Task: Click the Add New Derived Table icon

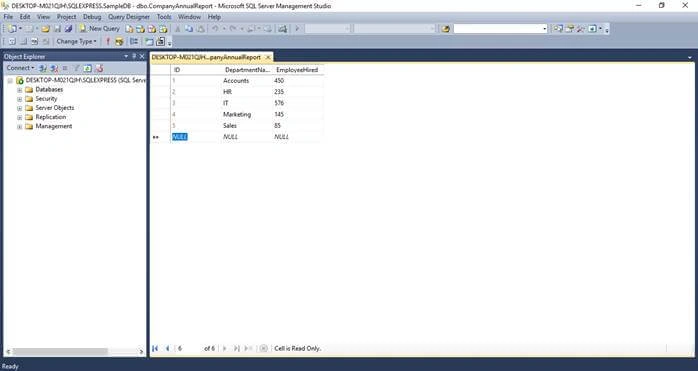Action: [x=160, y=41]
